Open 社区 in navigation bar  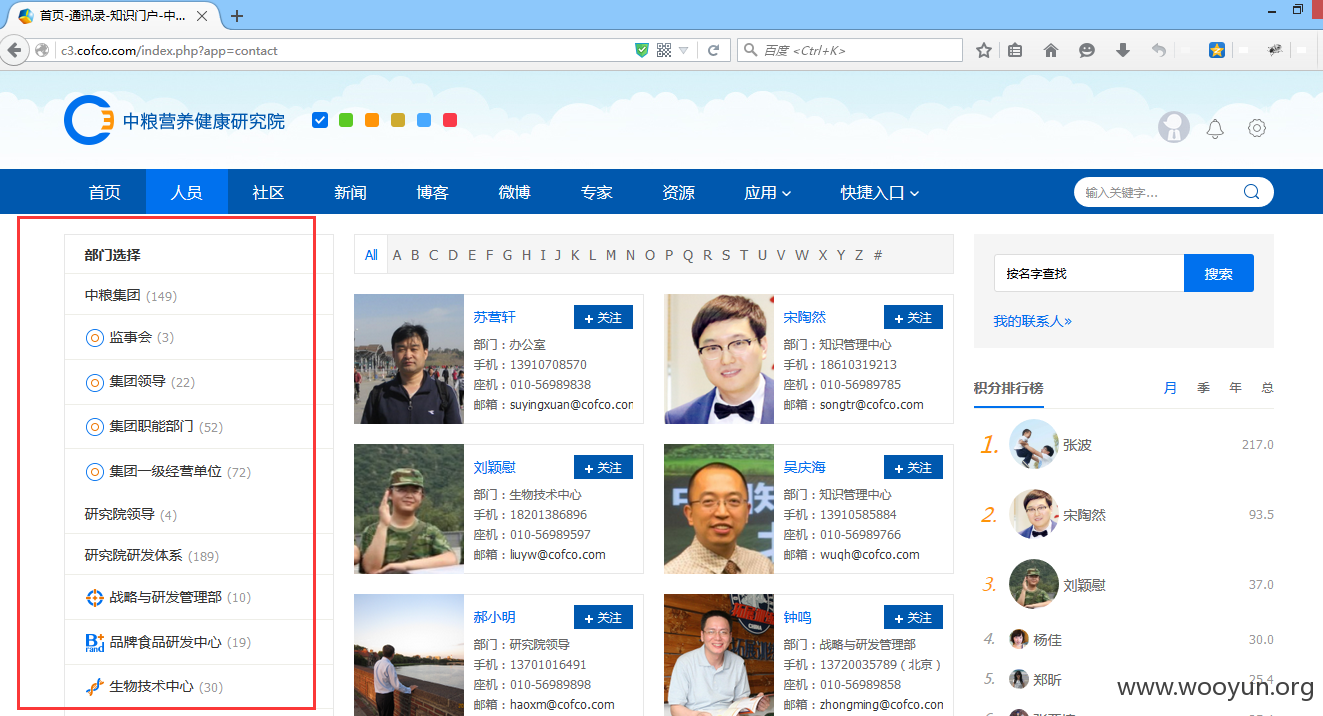pos(269,192)
